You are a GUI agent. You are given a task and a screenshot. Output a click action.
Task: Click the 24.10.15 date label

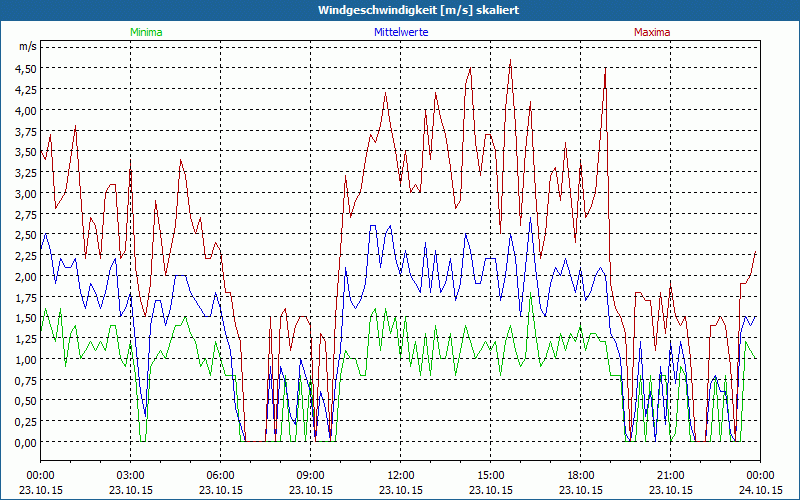click(761, 490)
